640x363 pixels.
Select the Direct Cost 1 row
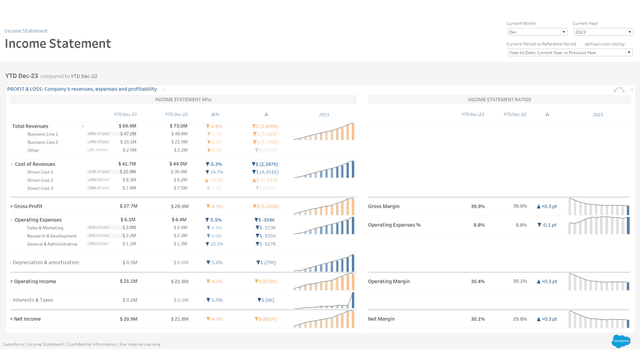[x=40, y=172]
